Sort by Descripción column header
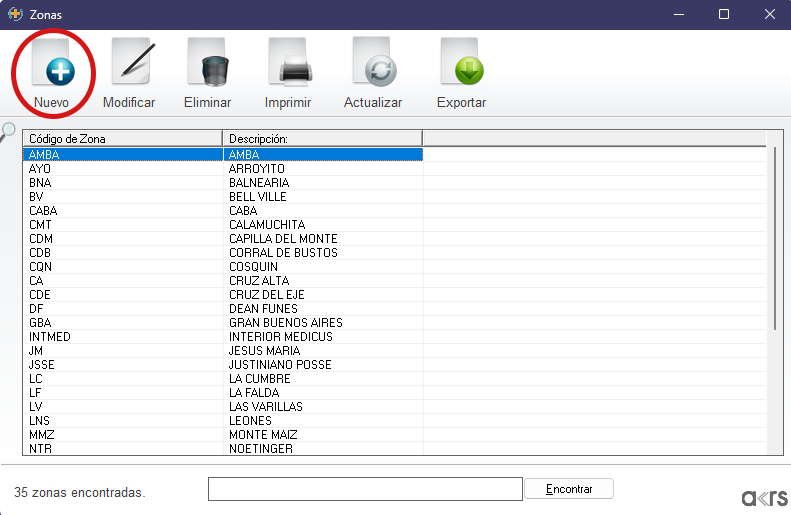 click(322, 138)
